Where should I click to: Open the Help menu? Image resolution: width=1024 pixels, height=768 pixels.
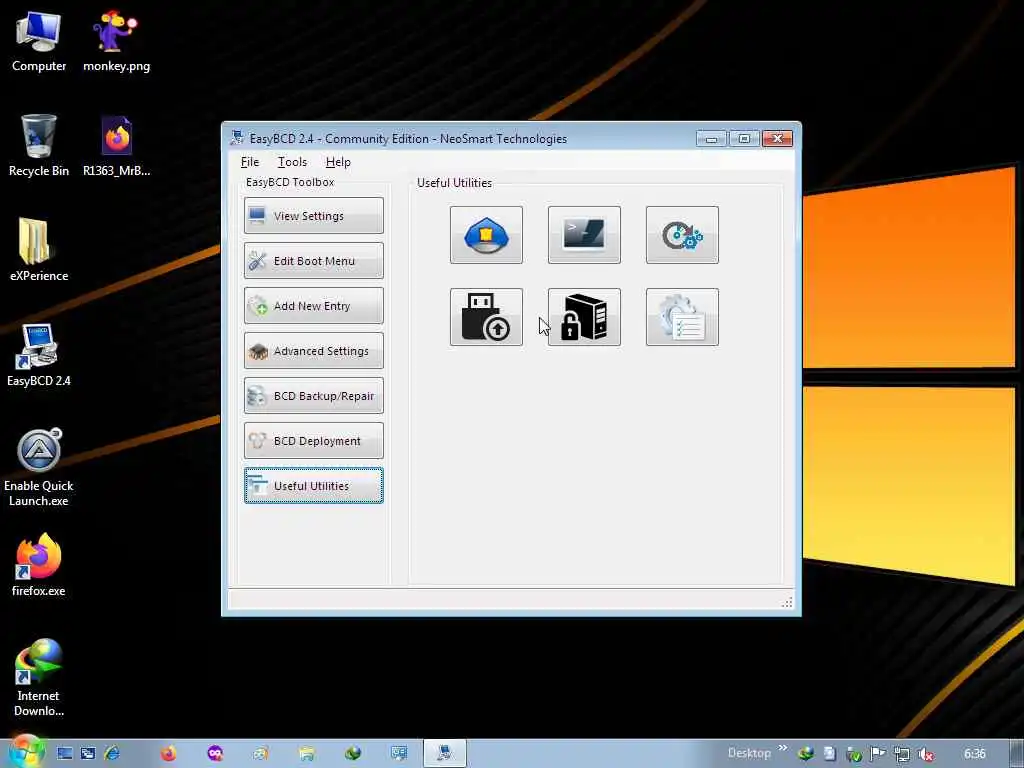pyautogui.click(x=338, y=162)
